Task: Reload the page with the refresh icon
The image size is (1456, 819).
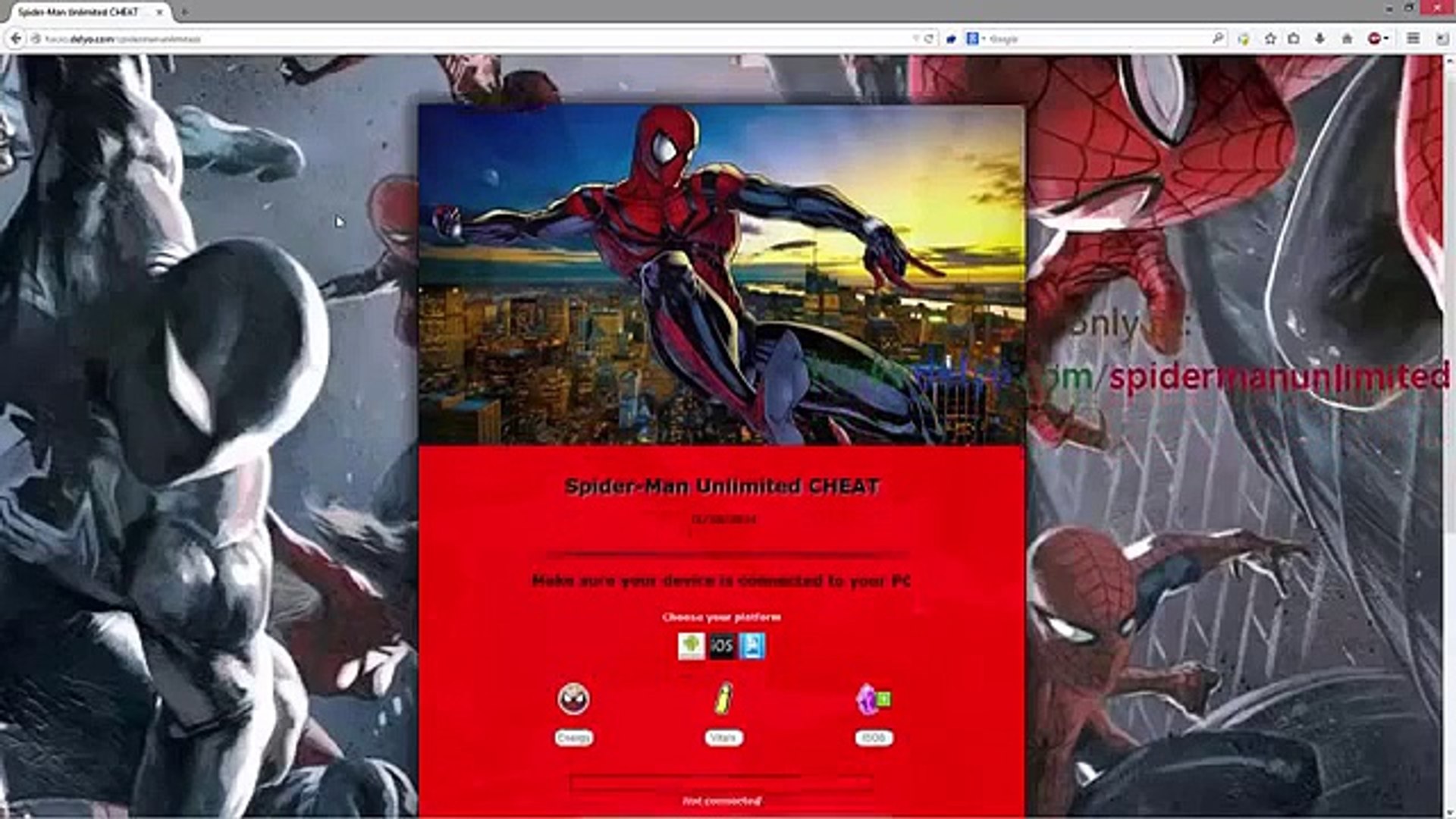Action: coord(928,39)
